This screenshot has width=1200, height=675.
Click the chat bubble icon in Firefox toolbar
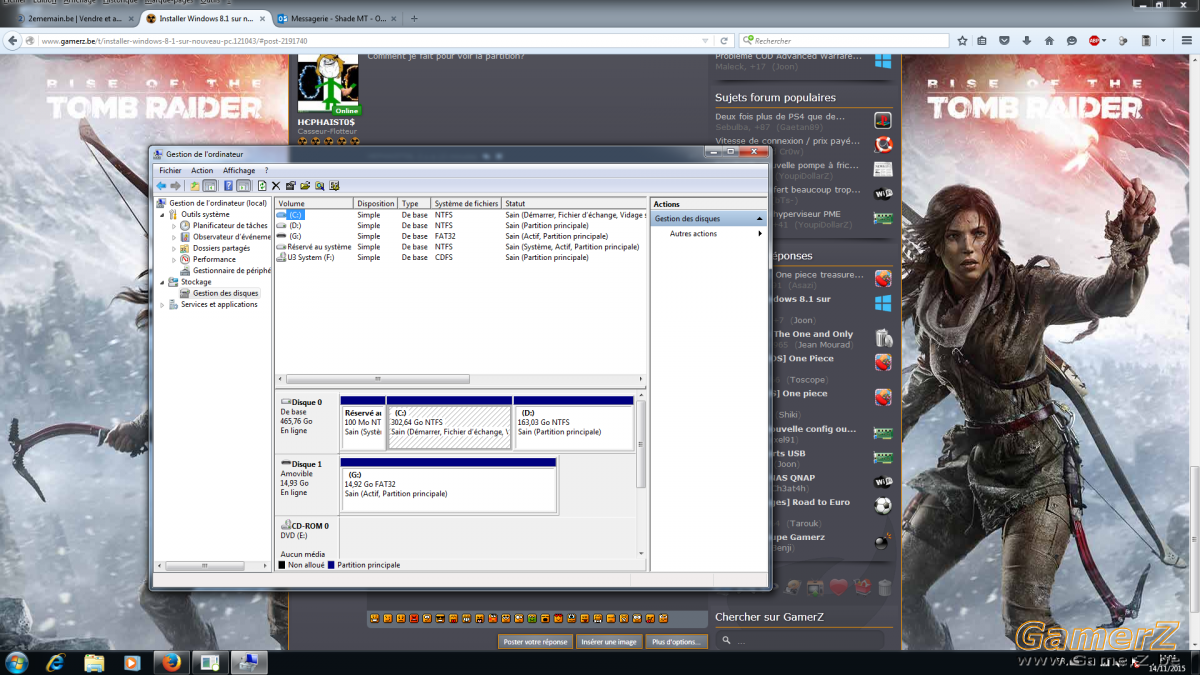click(x=1072, y=41)
